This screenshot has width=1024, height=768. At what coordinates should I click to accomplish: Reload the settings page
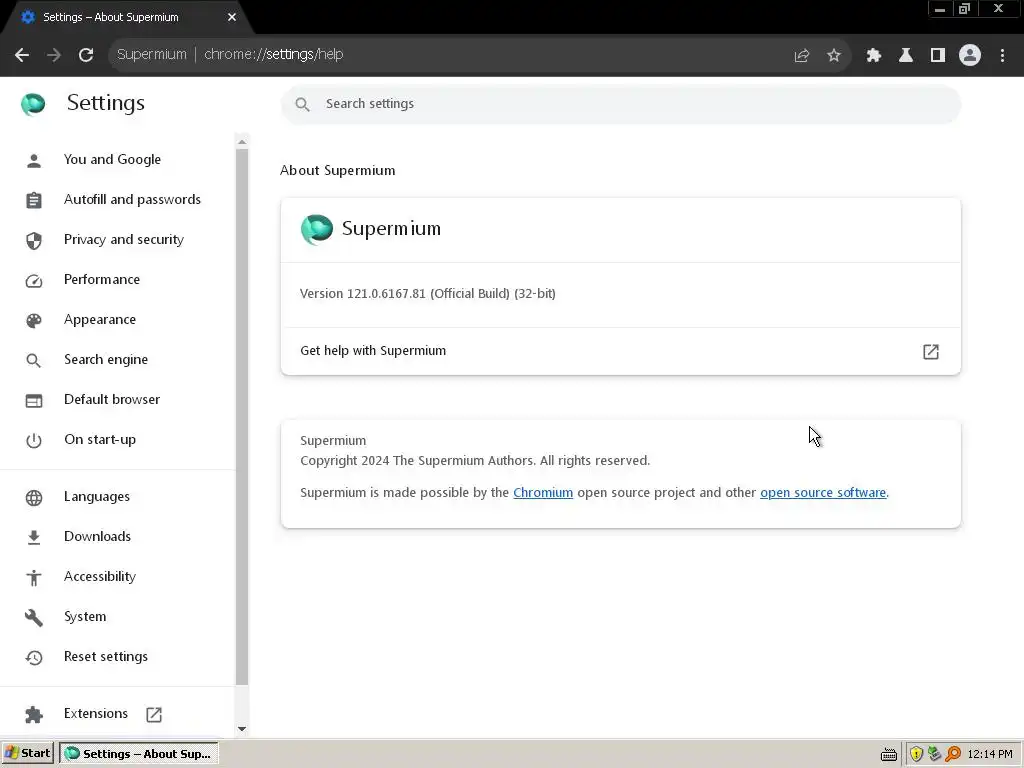coord(86,55)
